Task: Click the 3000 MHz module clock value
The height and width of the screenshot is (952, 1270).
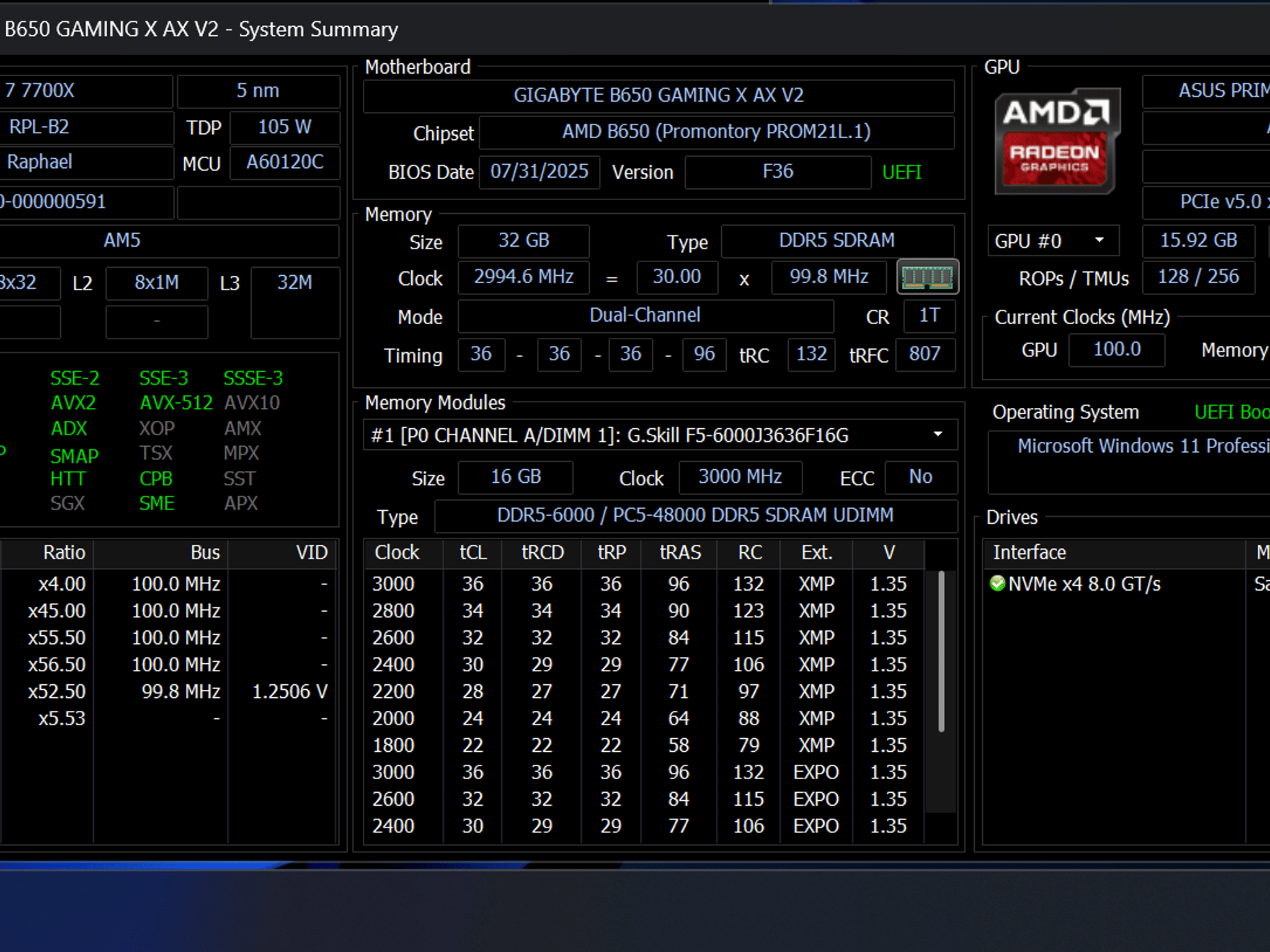Action: [x=740, y=477]
